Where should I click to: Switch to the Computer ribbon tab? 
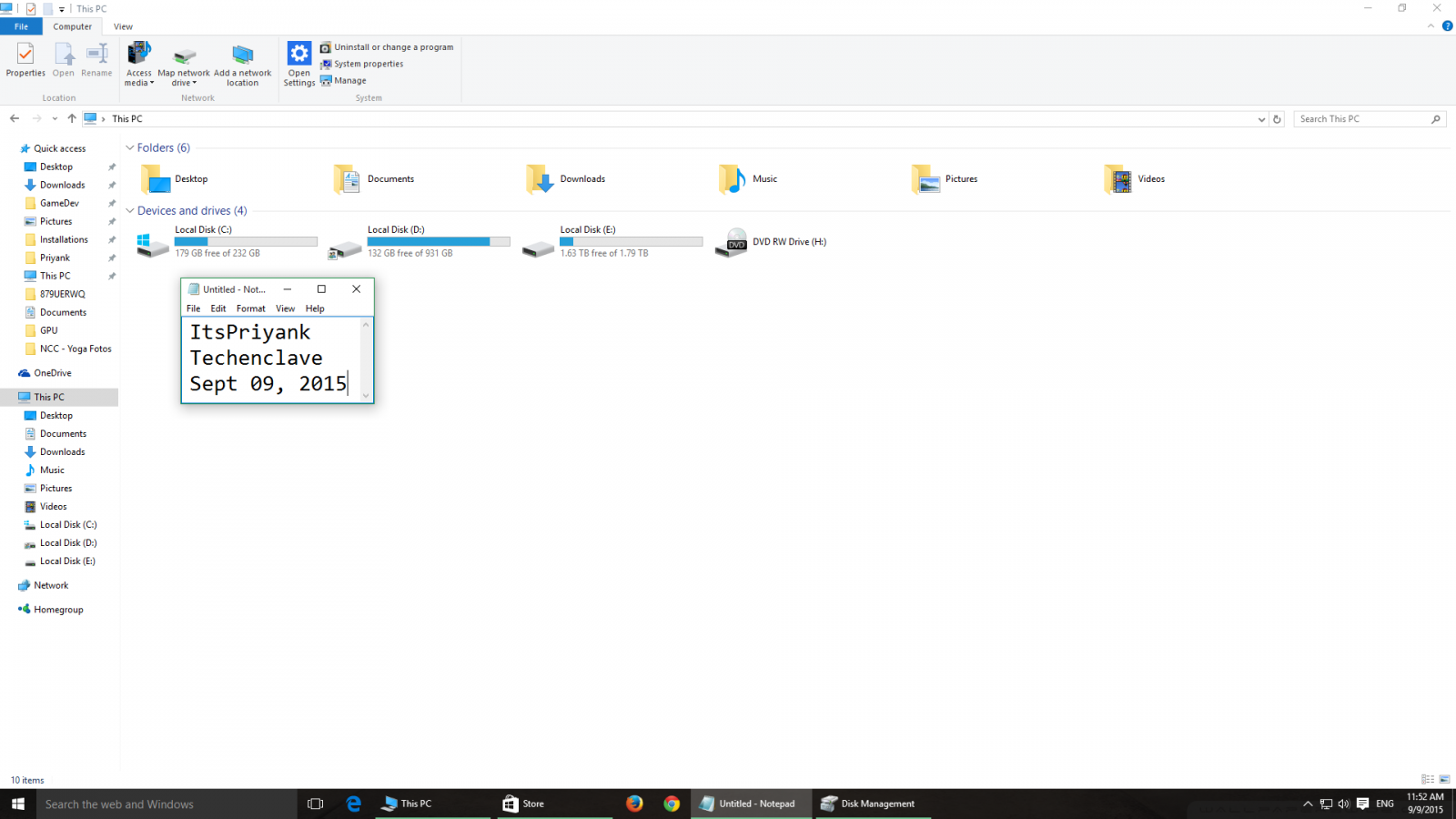click(72, 26)
